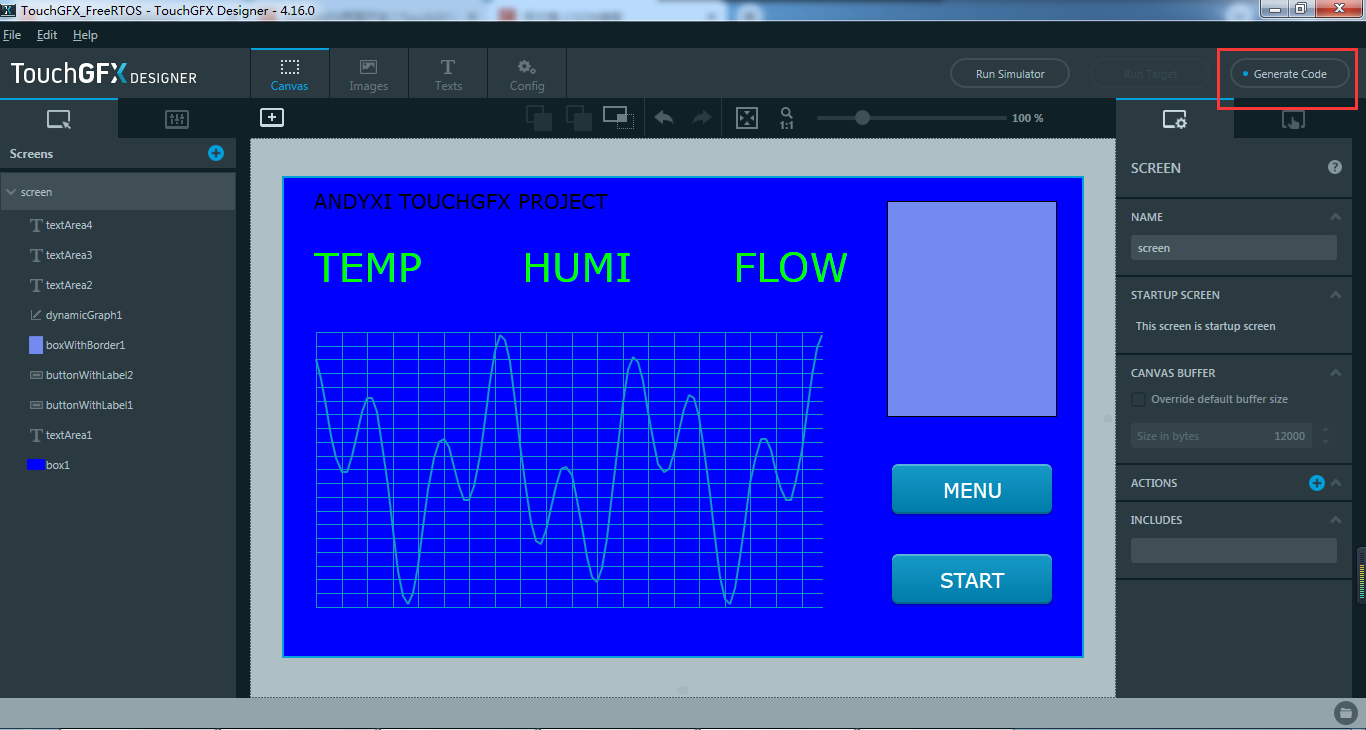The height and width of the screenshot is (730, 1366).
Task: Collapse the NAME section
Action: 1335,217
